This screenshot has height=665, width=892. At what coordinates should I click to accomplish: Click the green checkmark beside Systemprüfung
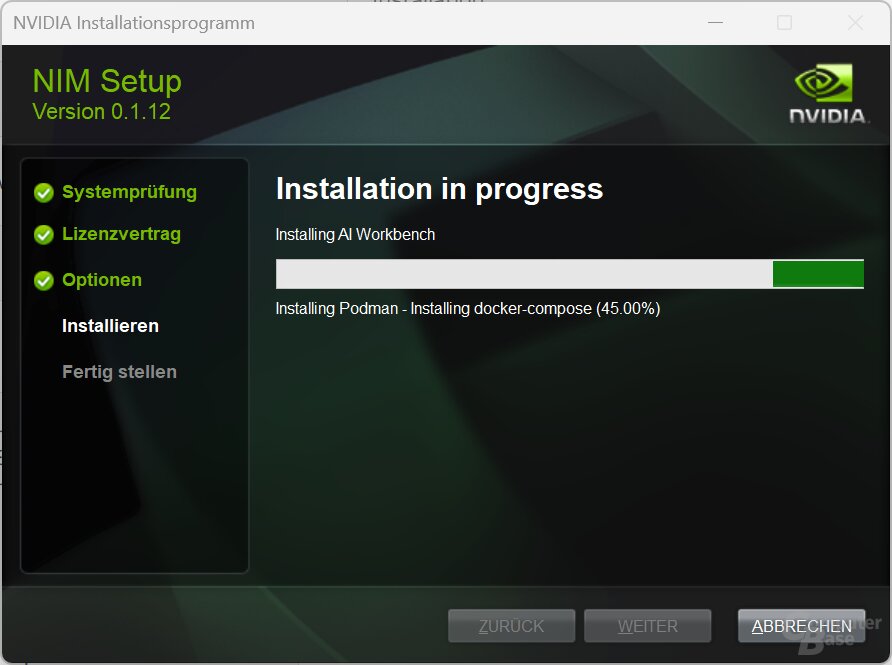(x=44, y=193)
